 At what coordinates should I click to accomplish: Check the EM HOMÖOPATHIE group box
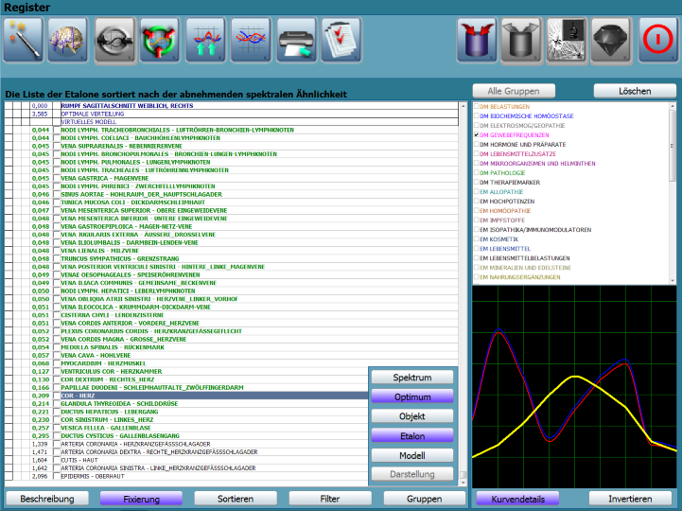[476, 210]
